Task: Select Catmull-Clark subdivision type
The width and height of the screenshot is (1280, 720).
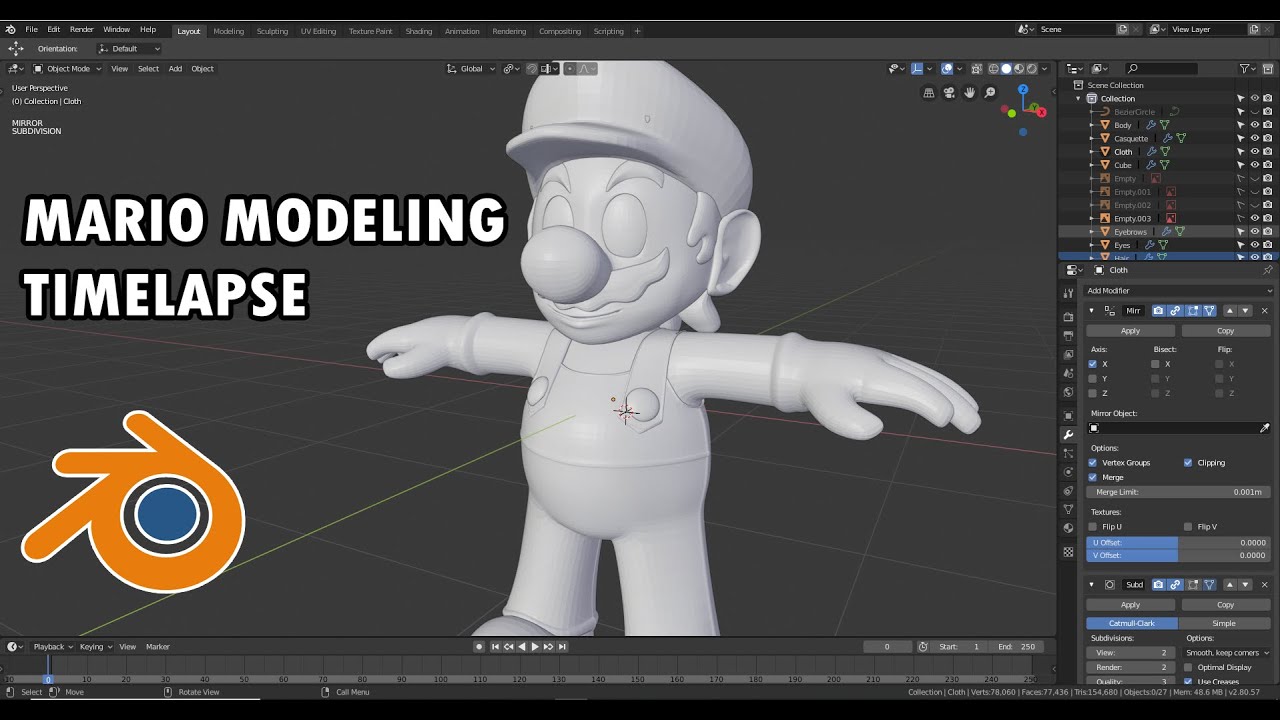Action: pos(1132,623)
